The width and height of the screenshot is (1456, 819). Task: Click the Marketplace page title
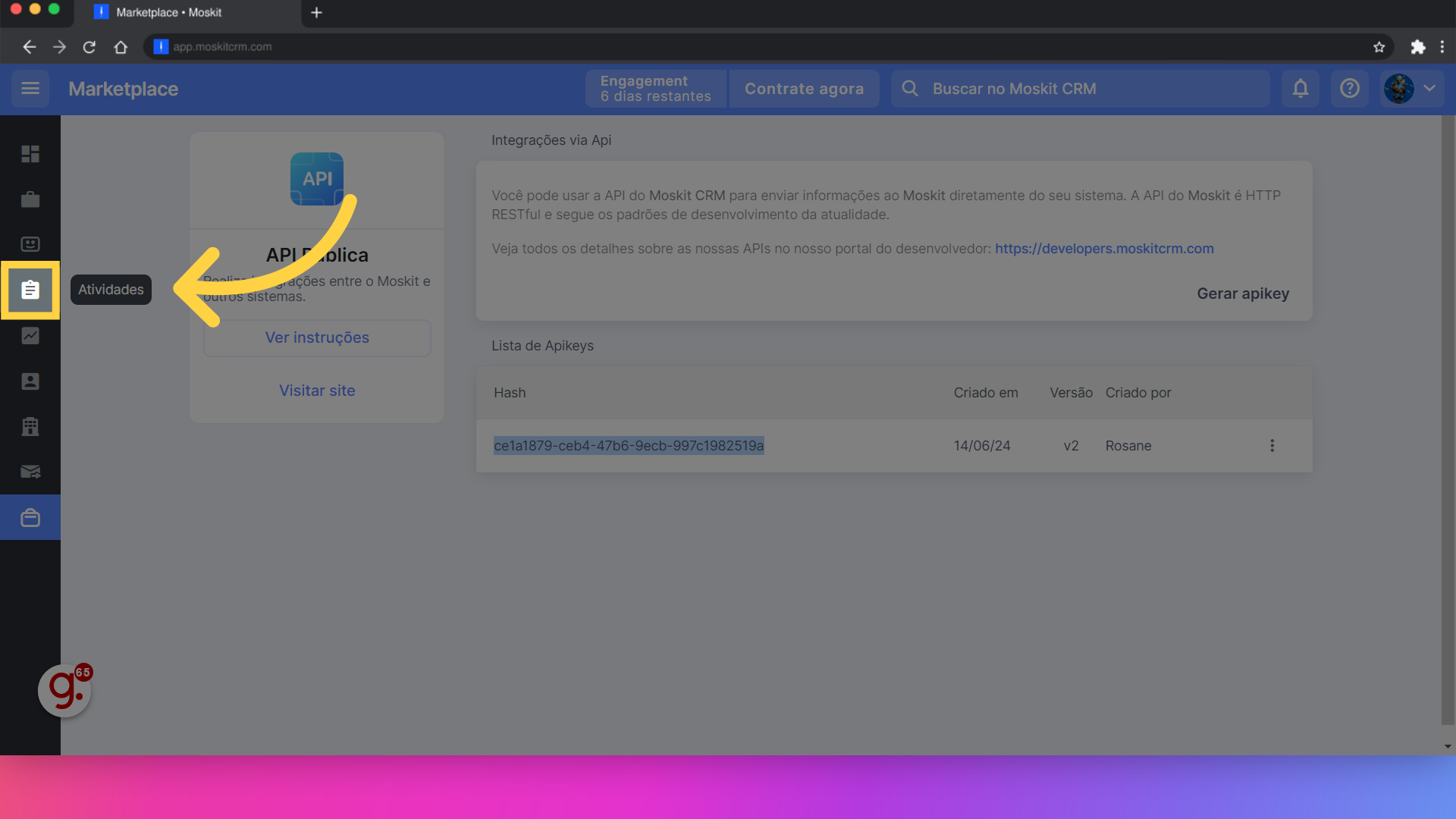tap(124, 89)
